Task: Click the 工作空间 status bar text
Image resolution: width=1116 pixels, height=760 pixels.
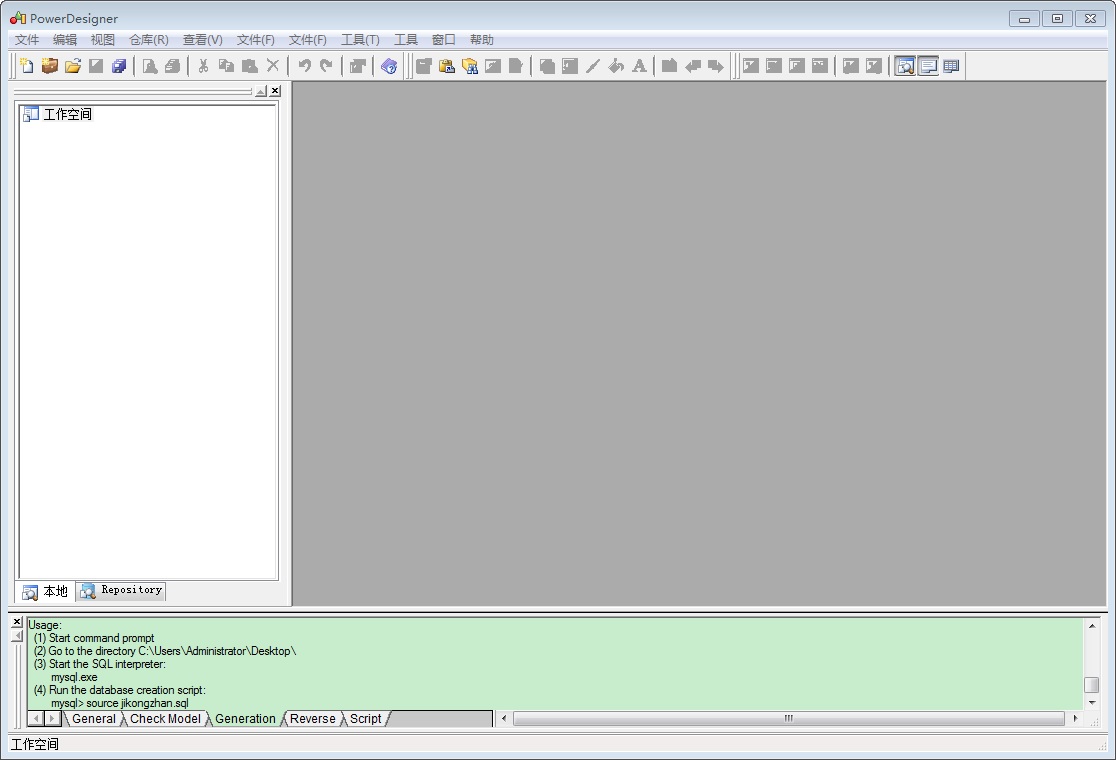Action: coord(35,744)
